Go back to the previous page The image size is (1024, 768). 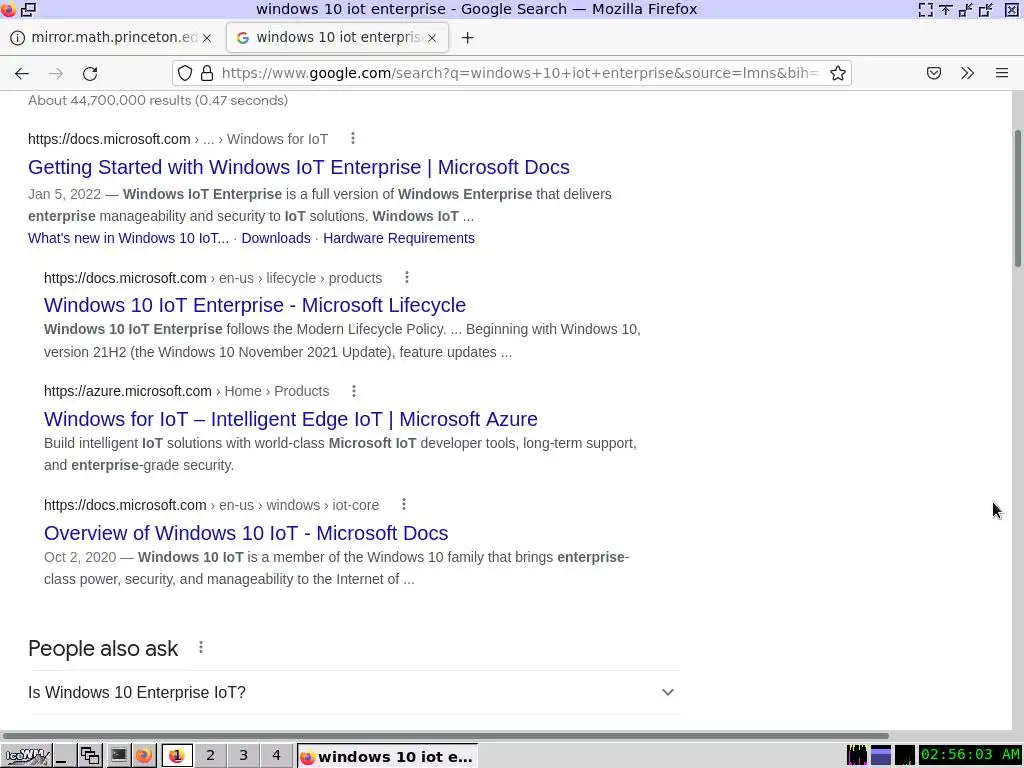tap(22, 73)
